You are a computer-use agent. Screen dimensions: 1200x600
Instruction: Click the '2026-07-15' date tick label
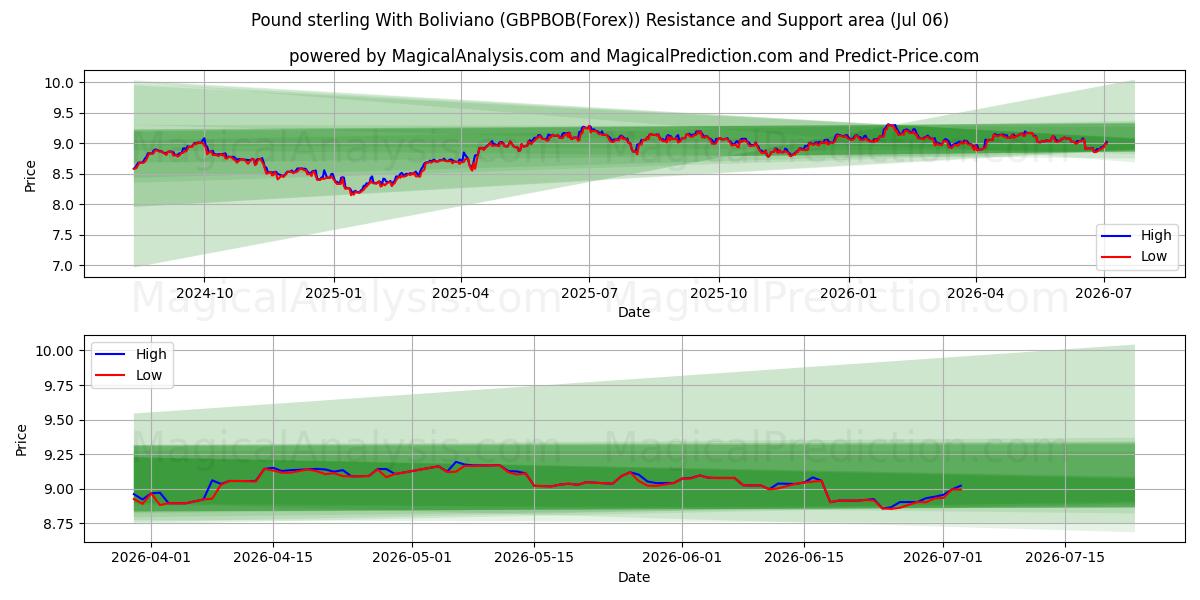(x=1066, y=559)
